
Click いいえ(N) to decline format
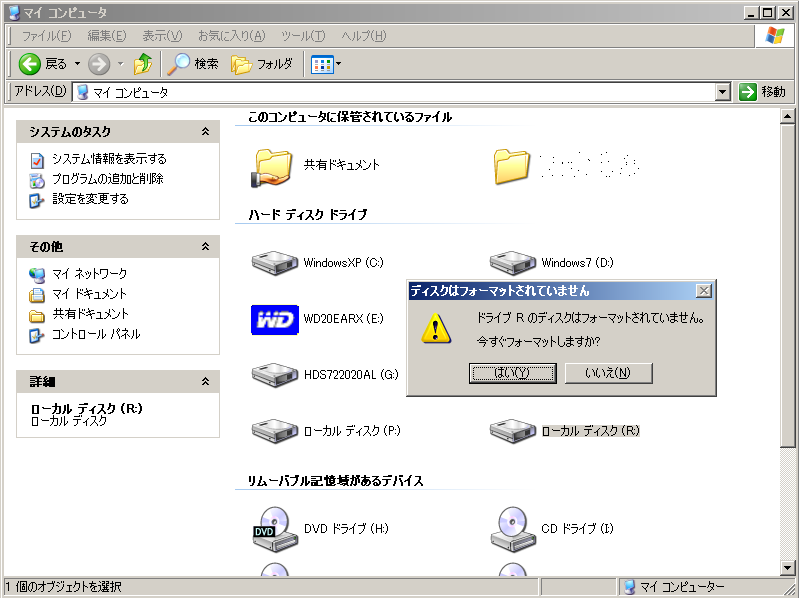608,373
